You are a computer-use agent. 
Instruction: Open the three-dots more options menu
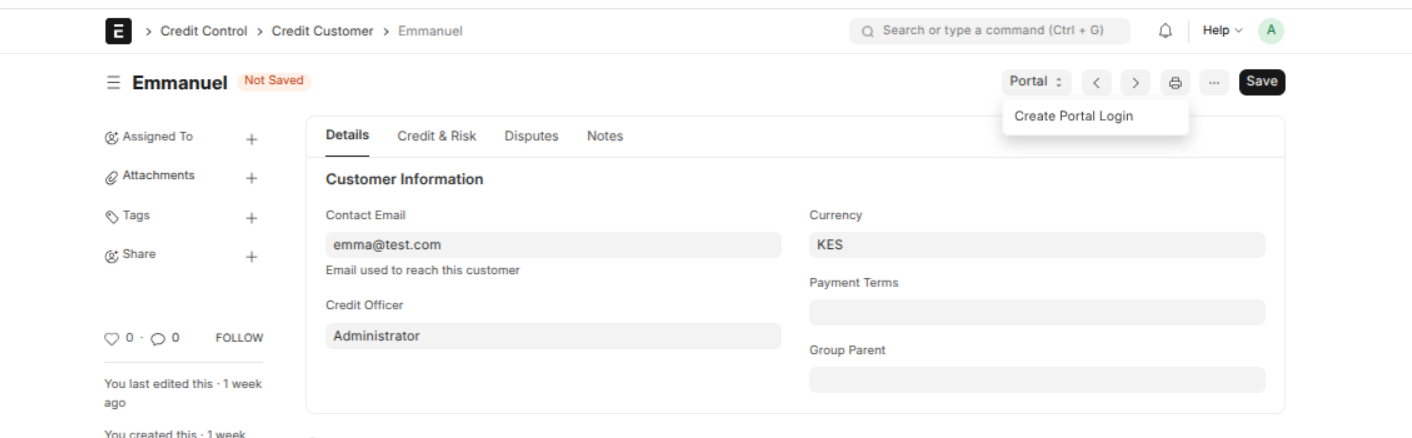pos(1214,82)
